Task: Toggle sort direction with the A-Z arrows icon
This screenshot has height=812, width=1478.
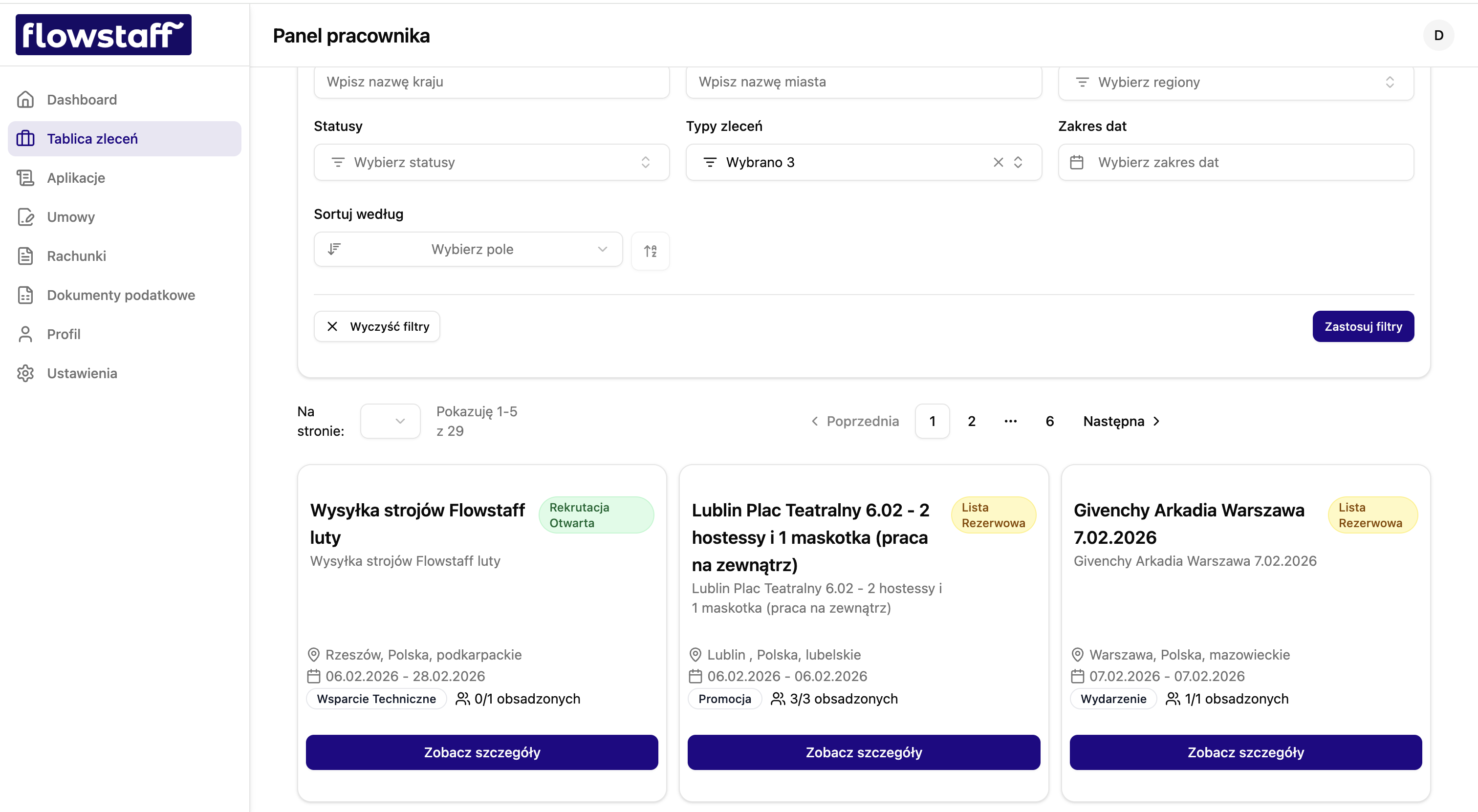Action: tap(650, 251)
